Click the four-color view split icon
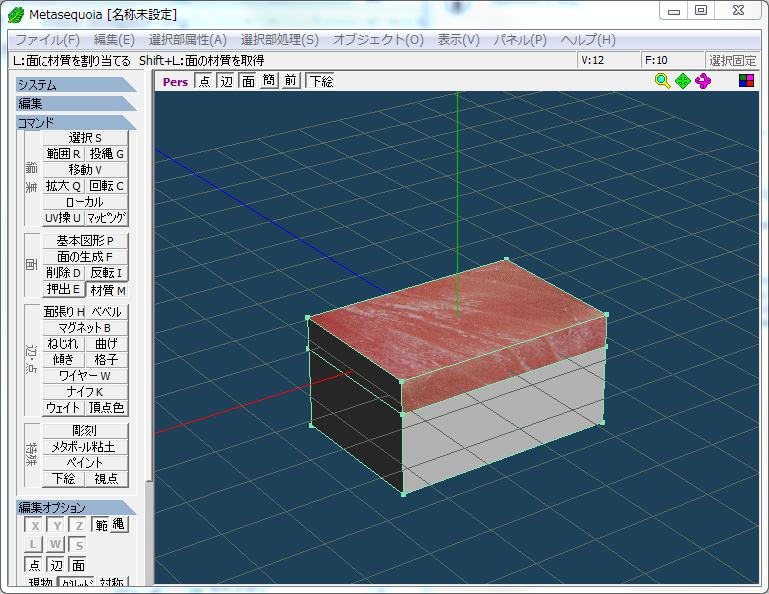 746,80
